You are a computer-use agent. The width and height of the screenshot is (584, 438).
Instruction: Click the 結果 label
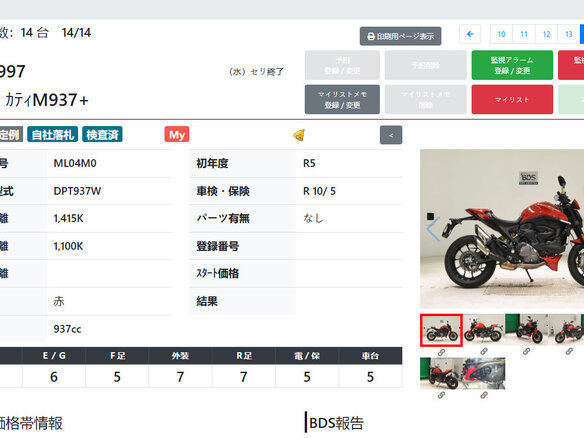[x=207, y=301]
